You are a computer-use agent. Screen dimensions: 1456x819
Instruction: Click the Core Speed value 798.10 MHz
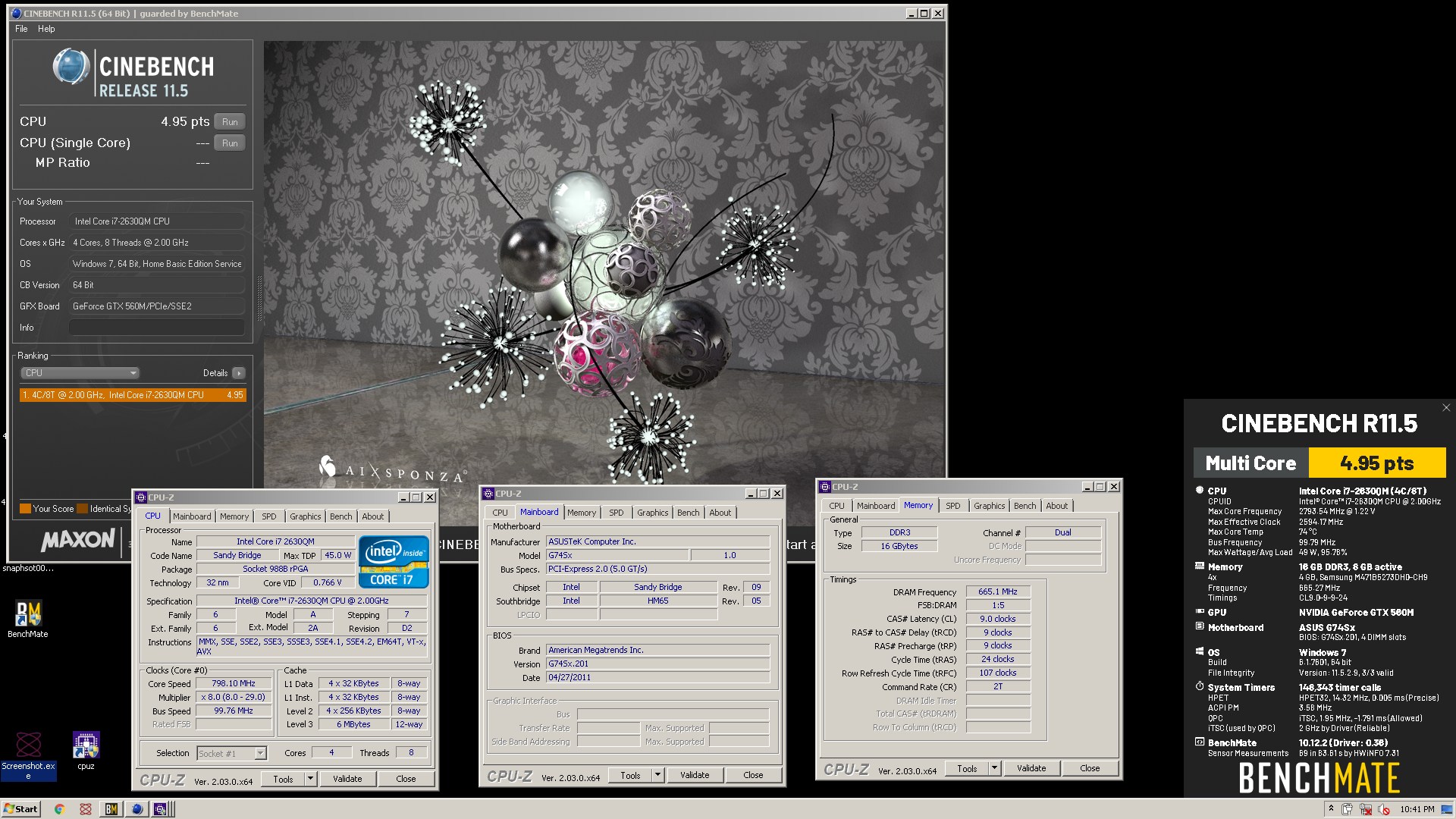pyautogui.click(x=234, y=683)
